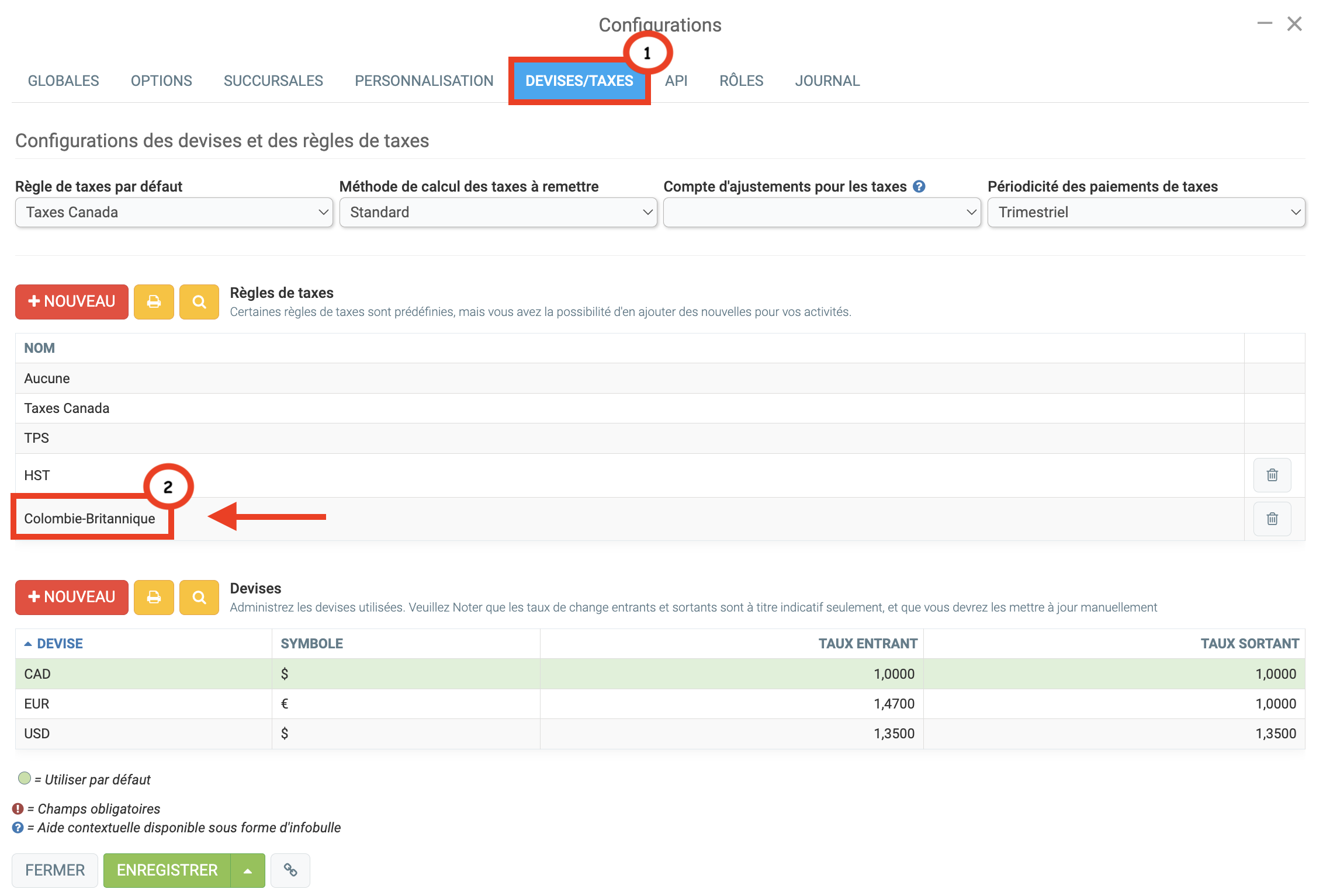This screenshot has width=1323, height=896.
Task: Delete the HST tax rule
Action: click(1272, 475)
